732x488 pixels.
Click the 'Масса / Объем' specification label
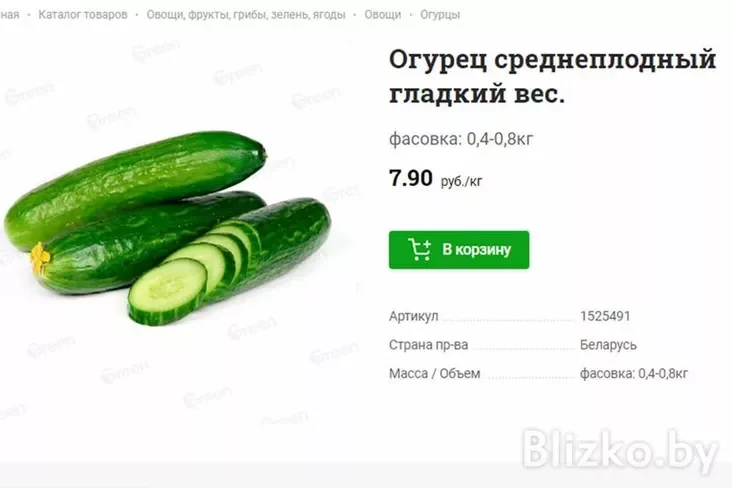click(x=434, y=374)
